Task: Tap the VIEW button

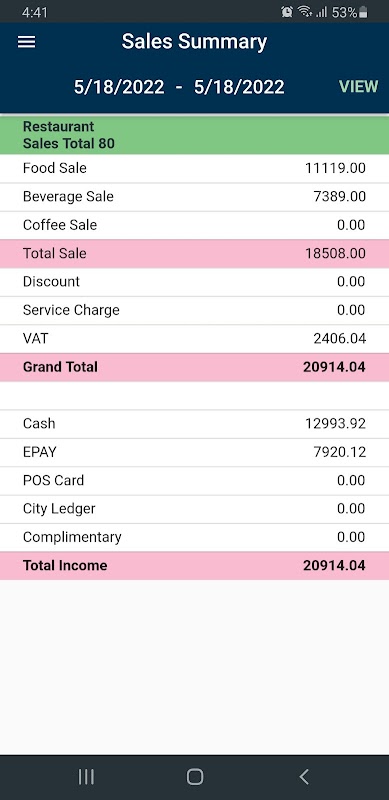Action: [x=358, y=87]
